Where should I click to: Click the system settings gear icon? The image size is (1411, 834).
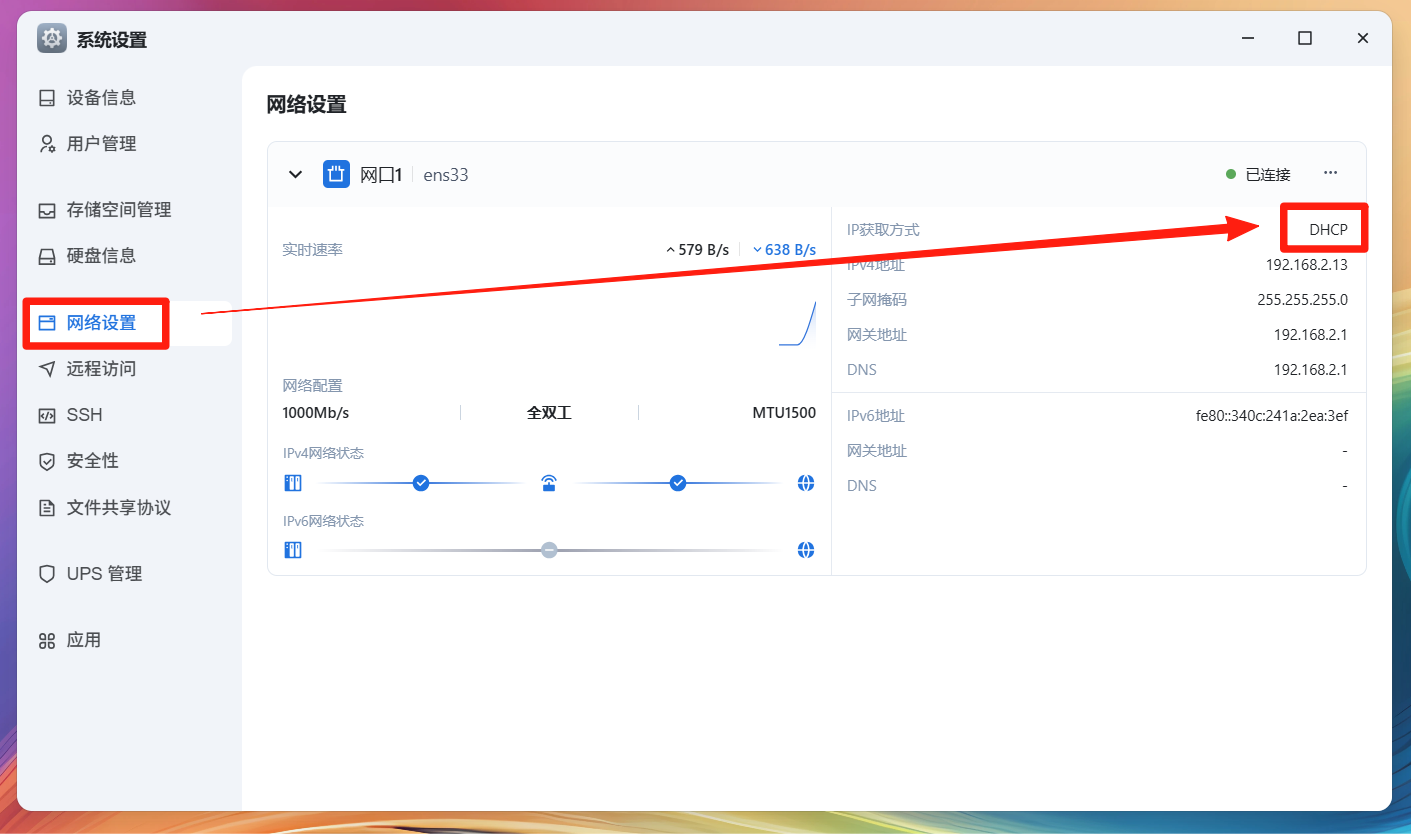(52, 39)
